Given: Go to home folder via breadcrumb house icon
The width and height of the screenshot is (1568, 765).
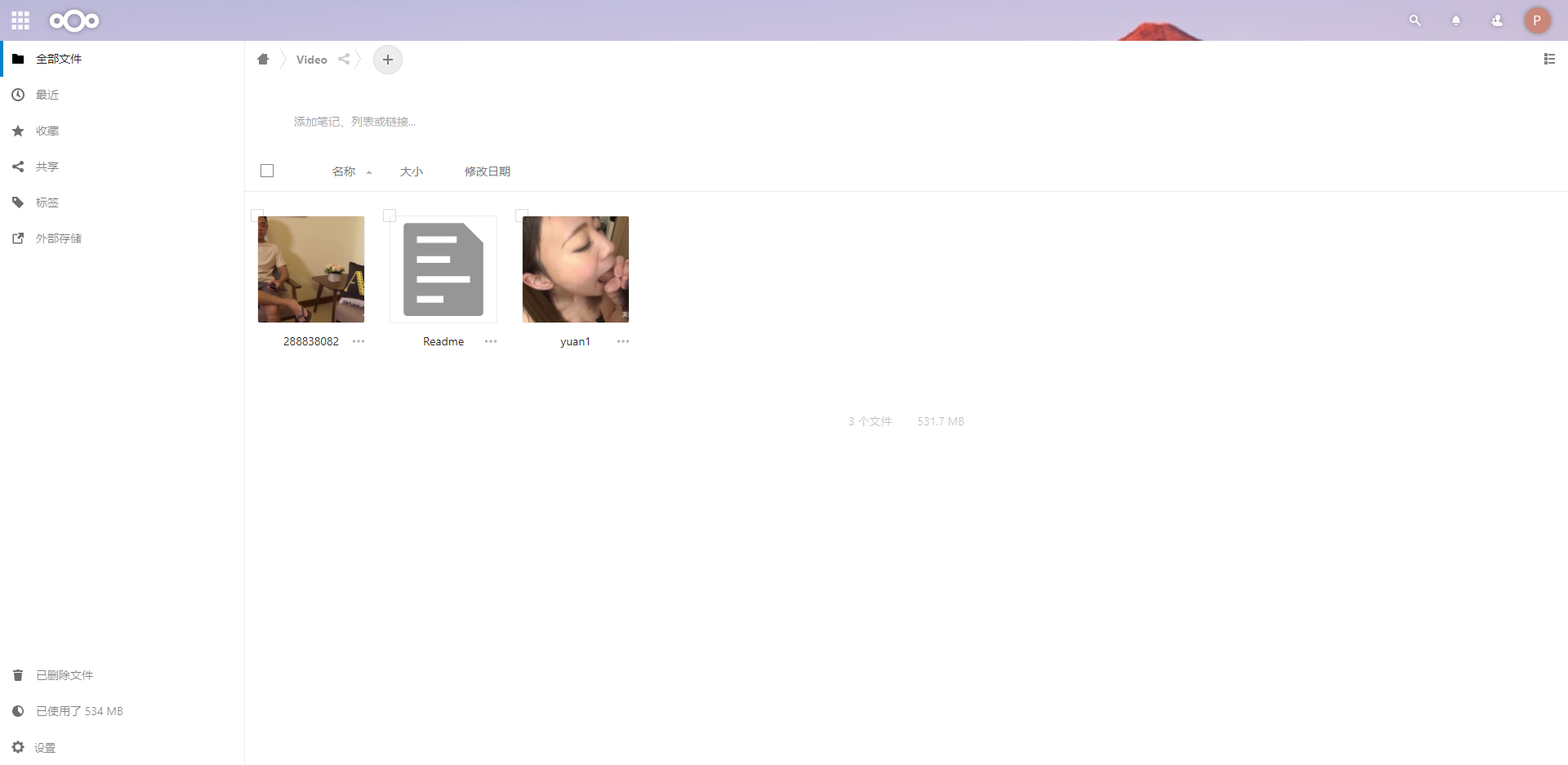Looking at the screenshot, I should click(x=263, y=59).
